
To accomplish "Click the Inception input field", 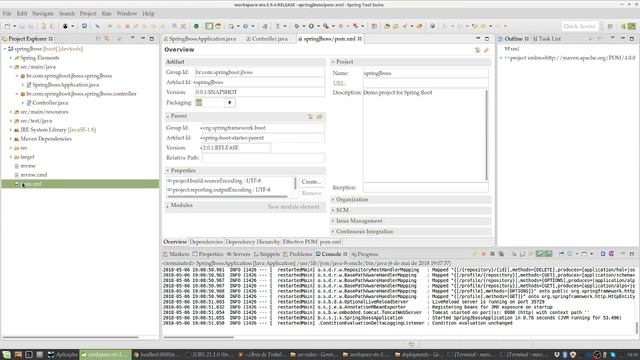I will (x=426, y=188).
